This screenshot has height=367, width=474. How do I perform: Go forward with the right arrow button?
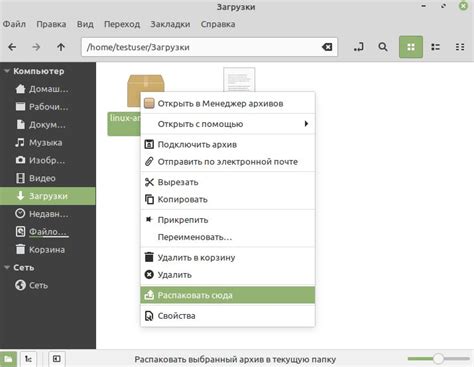36,47
